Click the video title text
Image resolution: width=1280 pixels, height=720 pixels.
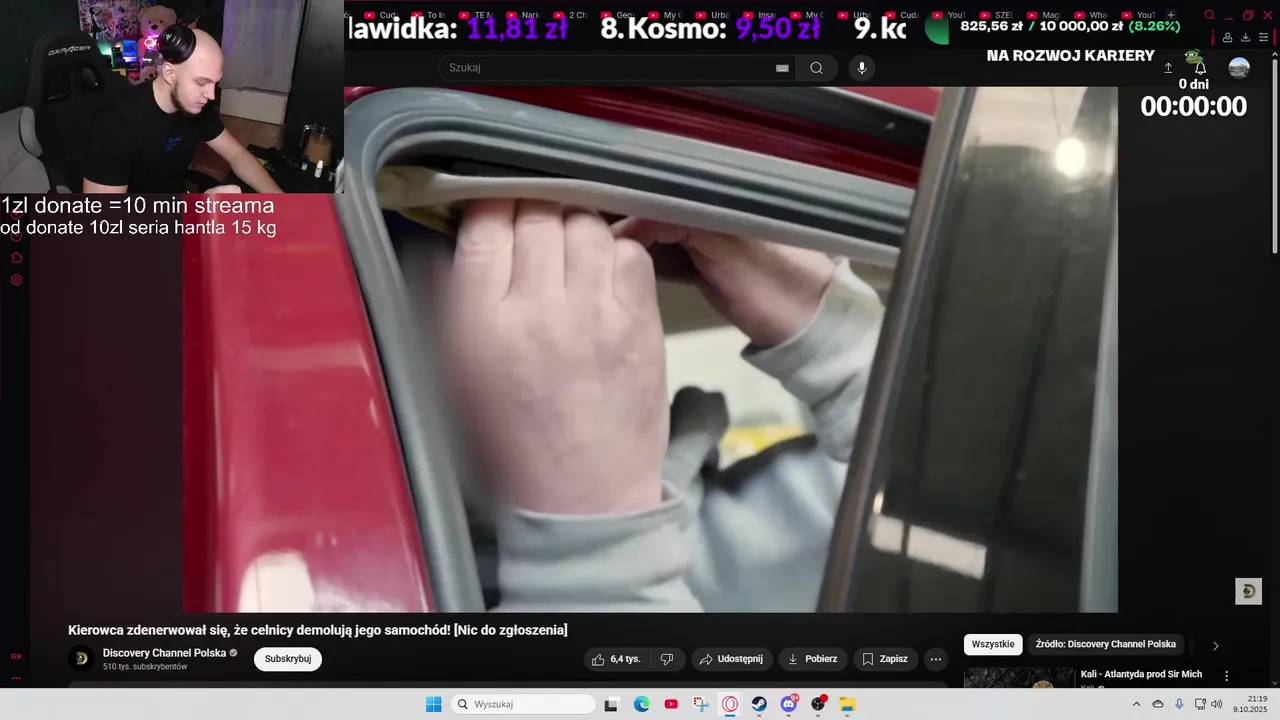coord(317,630)
